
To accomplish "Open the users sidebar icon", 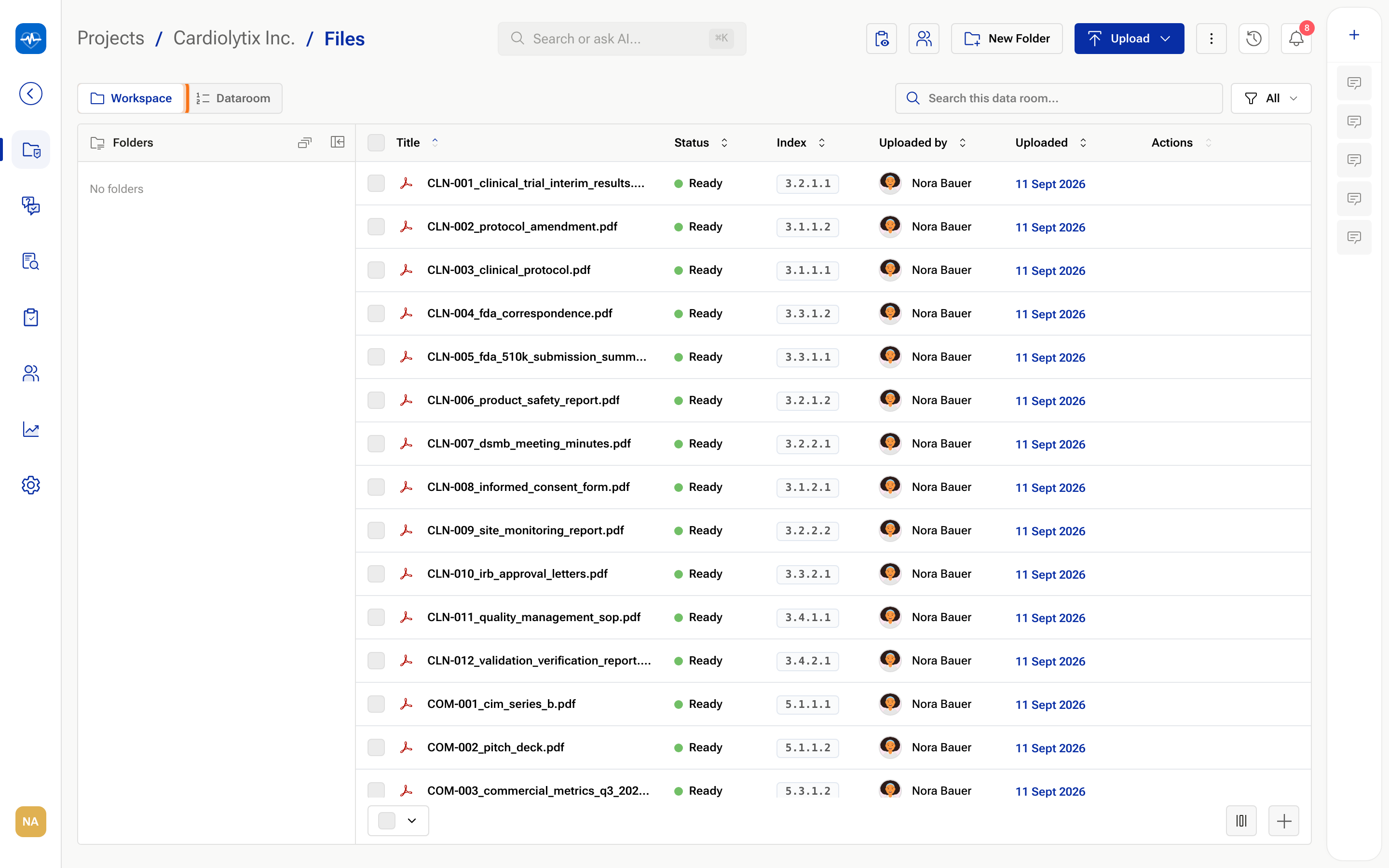I will 31,373.
